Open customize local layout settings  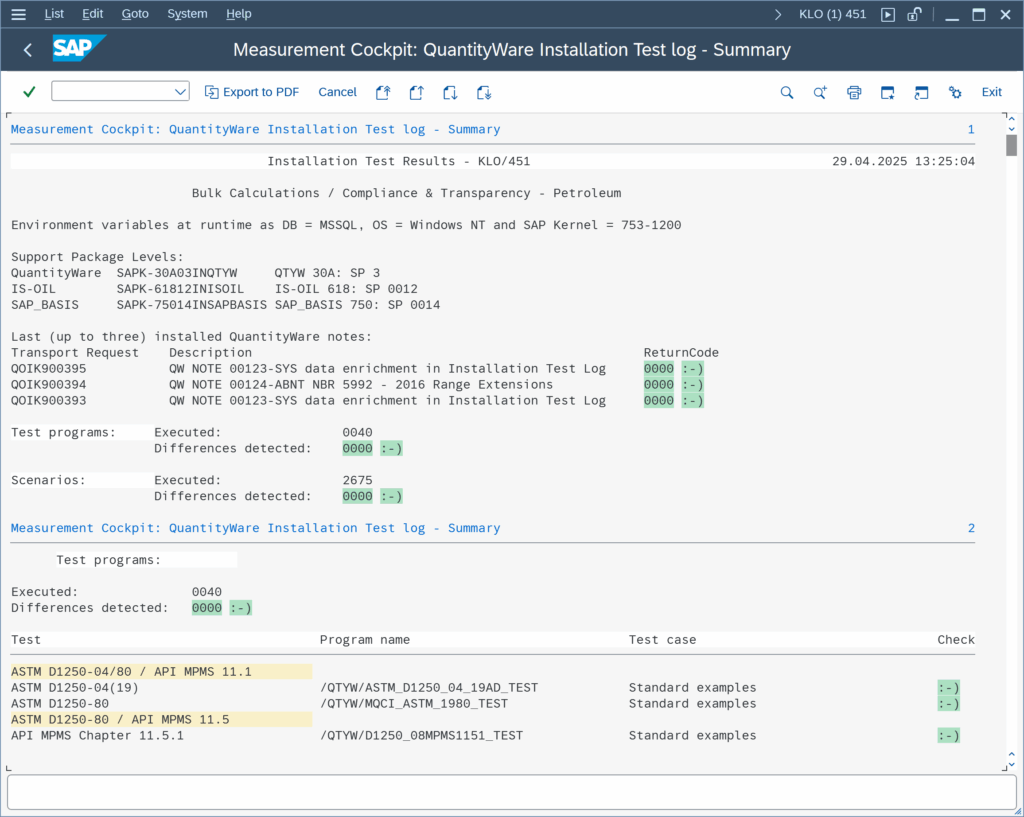point(955,93)
